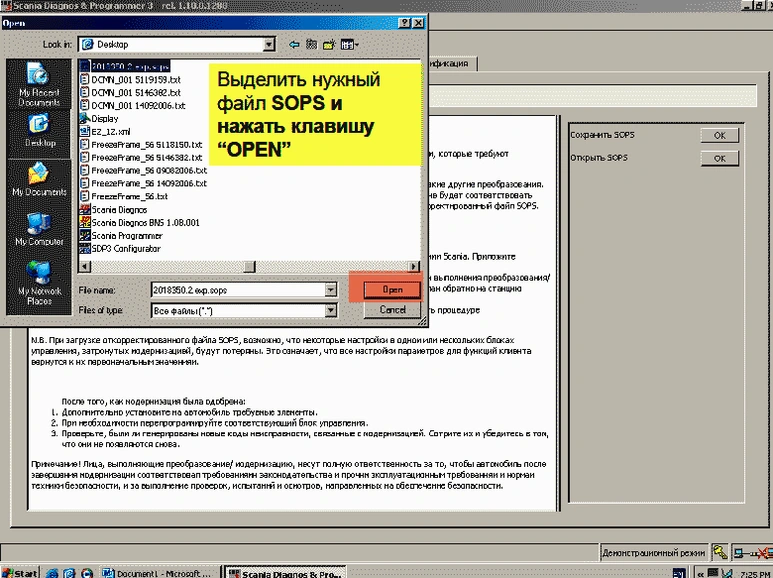The width and height of the screenshot is (773, 578).
Task: Click the Open button
Action: tap(392, 289)
